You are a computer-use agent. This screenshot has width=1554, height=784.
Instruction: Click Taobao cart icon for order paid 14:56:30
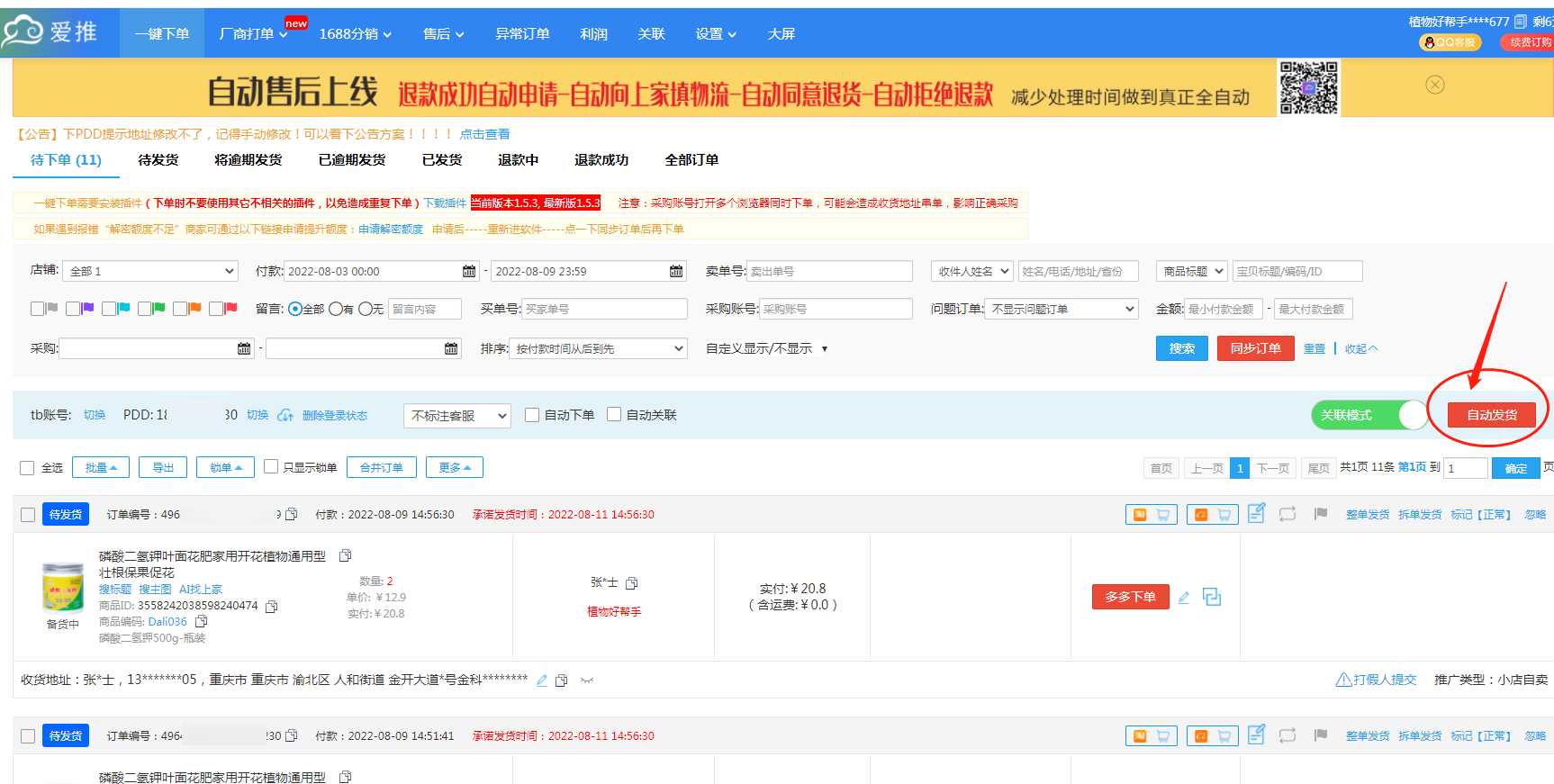point(1152,515)
